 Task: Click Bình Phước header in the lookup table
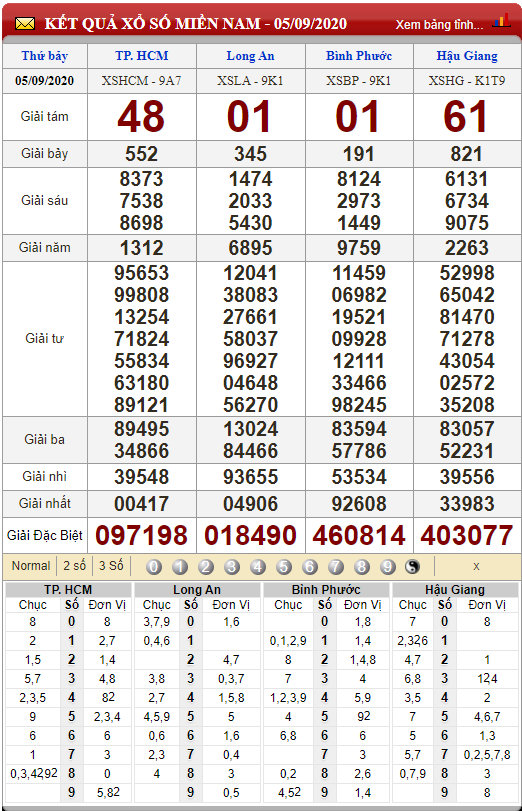click(326, 590)
